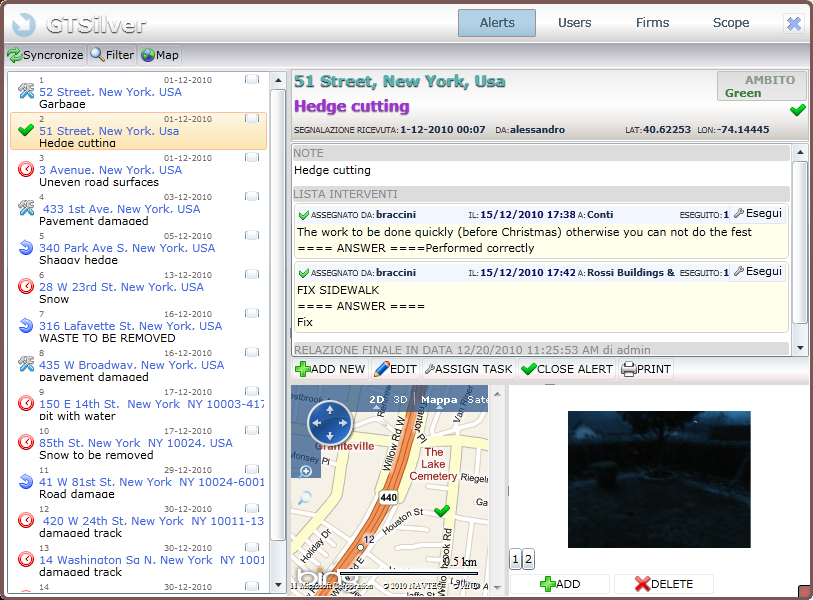Switch to the Users tab
This screenshot has height=600, width=813.
(x=574, y=23)
